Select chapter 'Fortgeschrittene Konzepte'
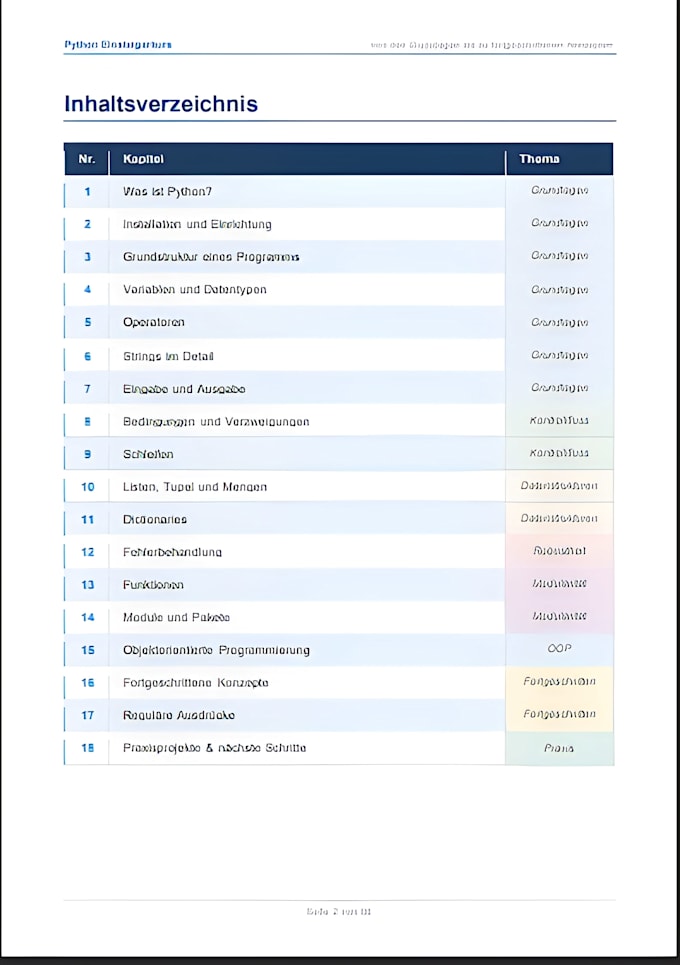 click(195, 683)
